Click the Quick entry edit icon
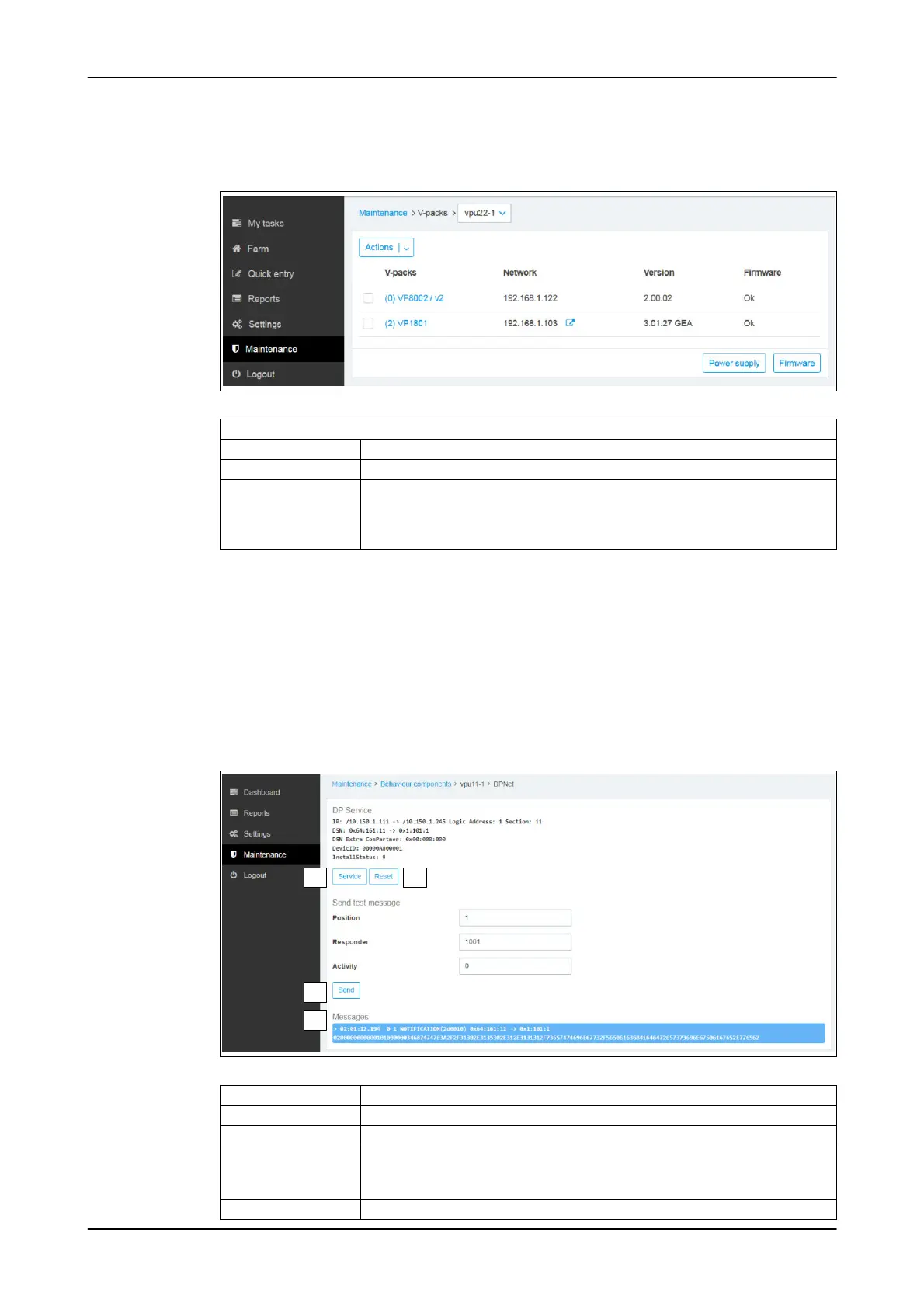Viewport: 924px width, 1308px height. click(237, 273)
